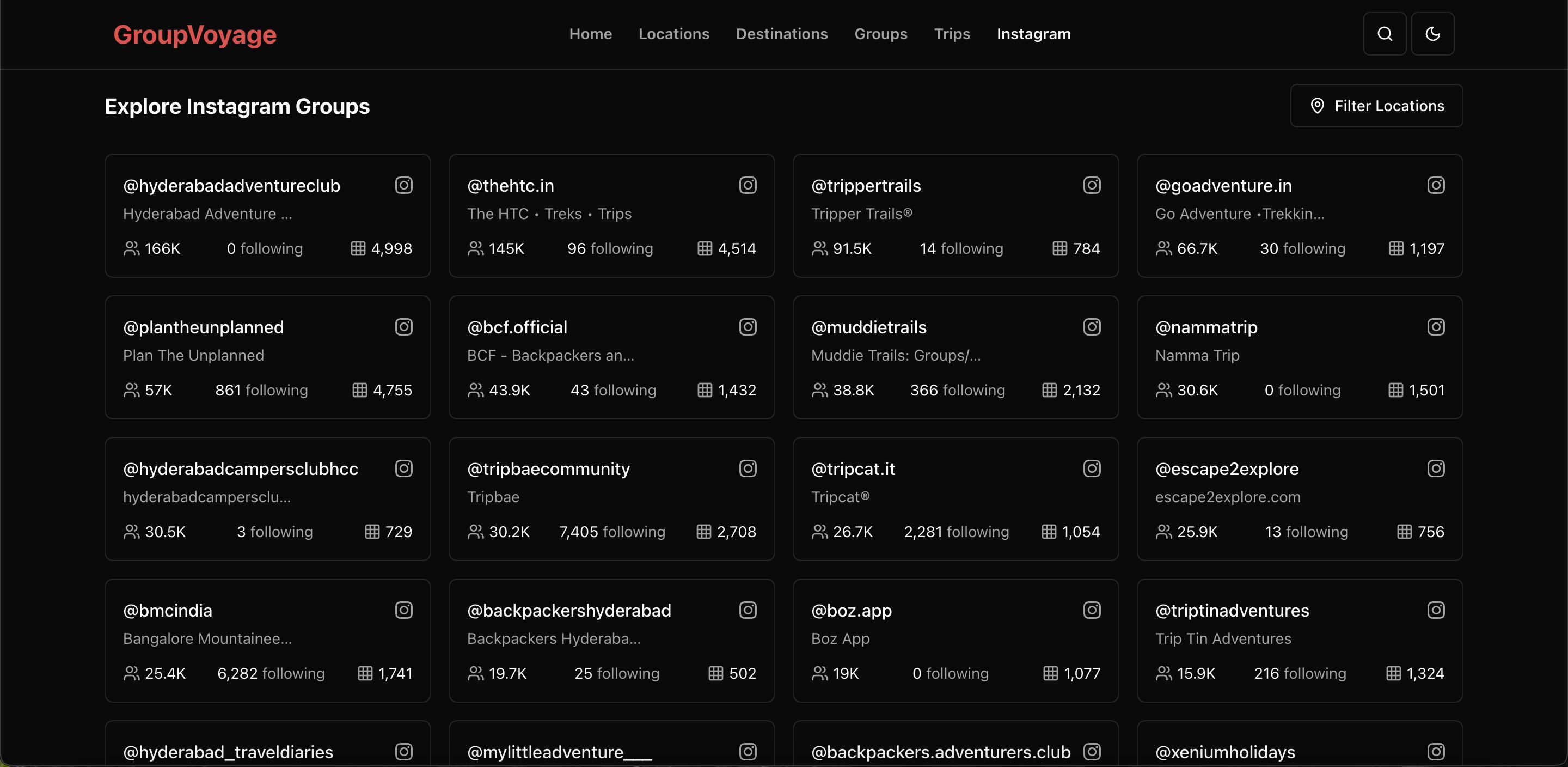Click the @bcf.official handle
This screenshot has height=767, width=1568.
click(517, 328)
